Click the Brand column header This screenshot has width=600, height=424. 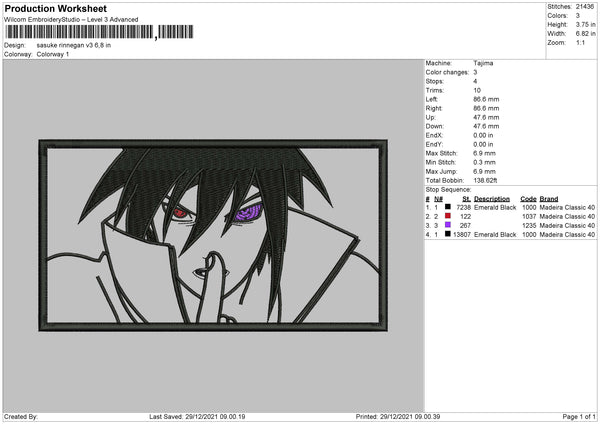[x=549, y=199]
